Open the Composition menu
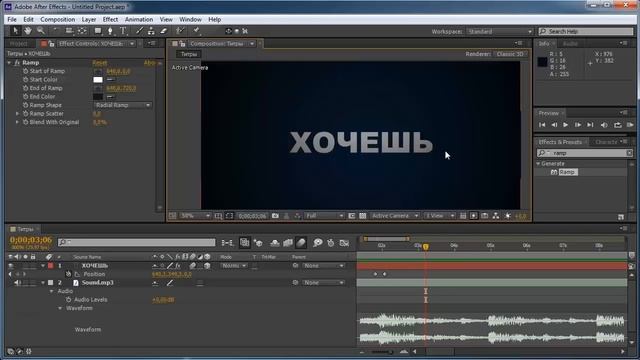640x360 pixels. [x=58, y=19]
